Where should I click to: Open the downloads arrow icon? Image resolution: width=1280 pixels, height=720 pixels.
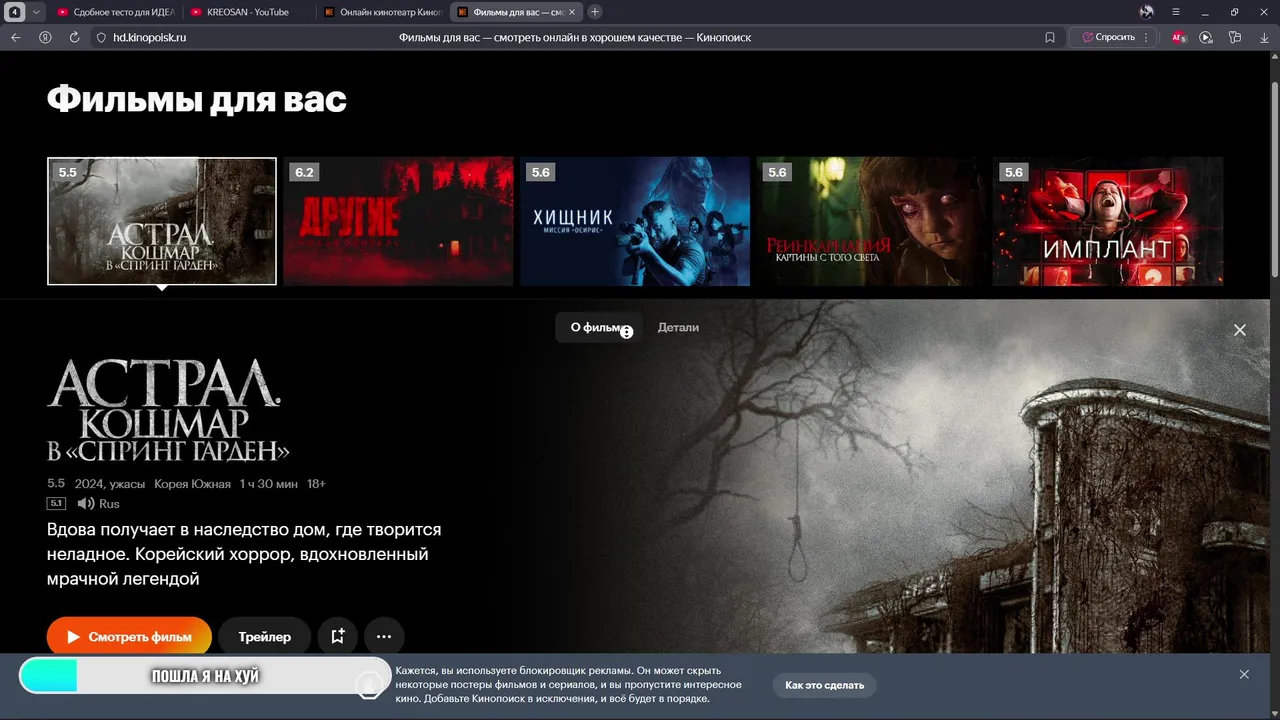1264,37
